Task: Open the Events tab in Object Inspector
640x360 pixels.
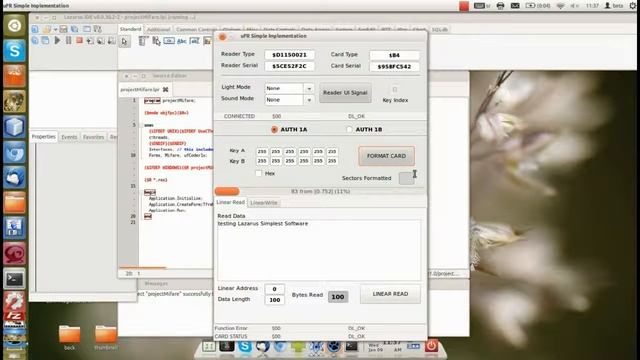Action: tap(69, 137)
